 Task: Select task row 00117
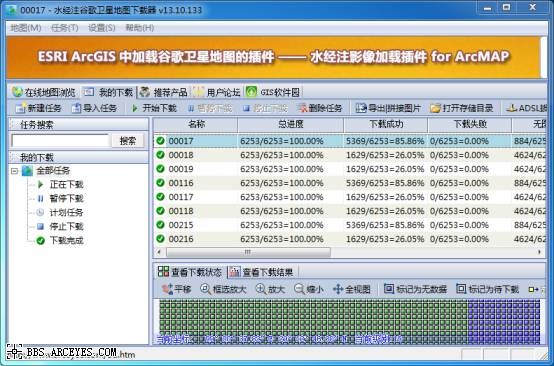coord(350,197)
